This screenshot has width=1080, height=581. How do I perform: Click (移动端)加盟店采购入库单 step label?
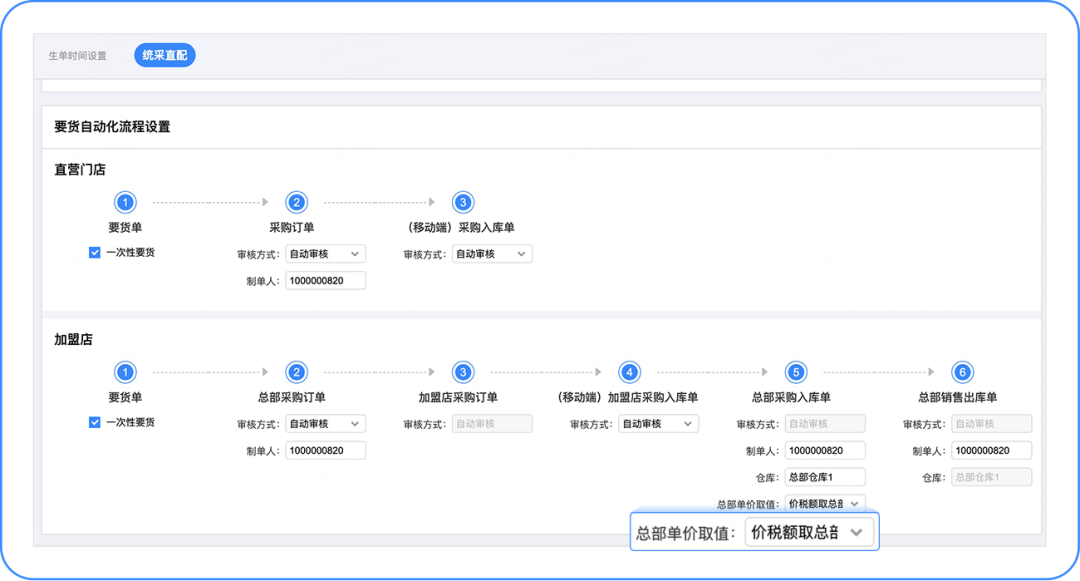[627, 397]
